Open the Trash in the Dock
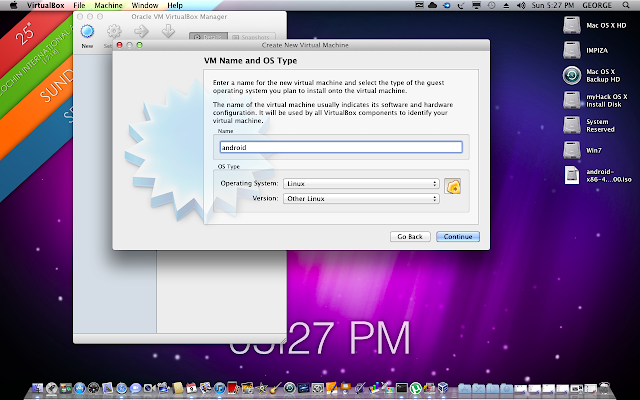Screen dimensions: 640x400 pyautogui.click(x=604, y=388)
